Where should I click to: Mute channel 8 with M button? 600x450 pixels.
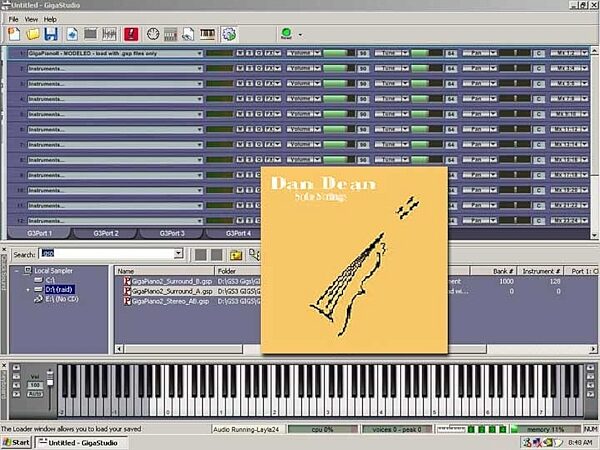(x=240, y=160)
